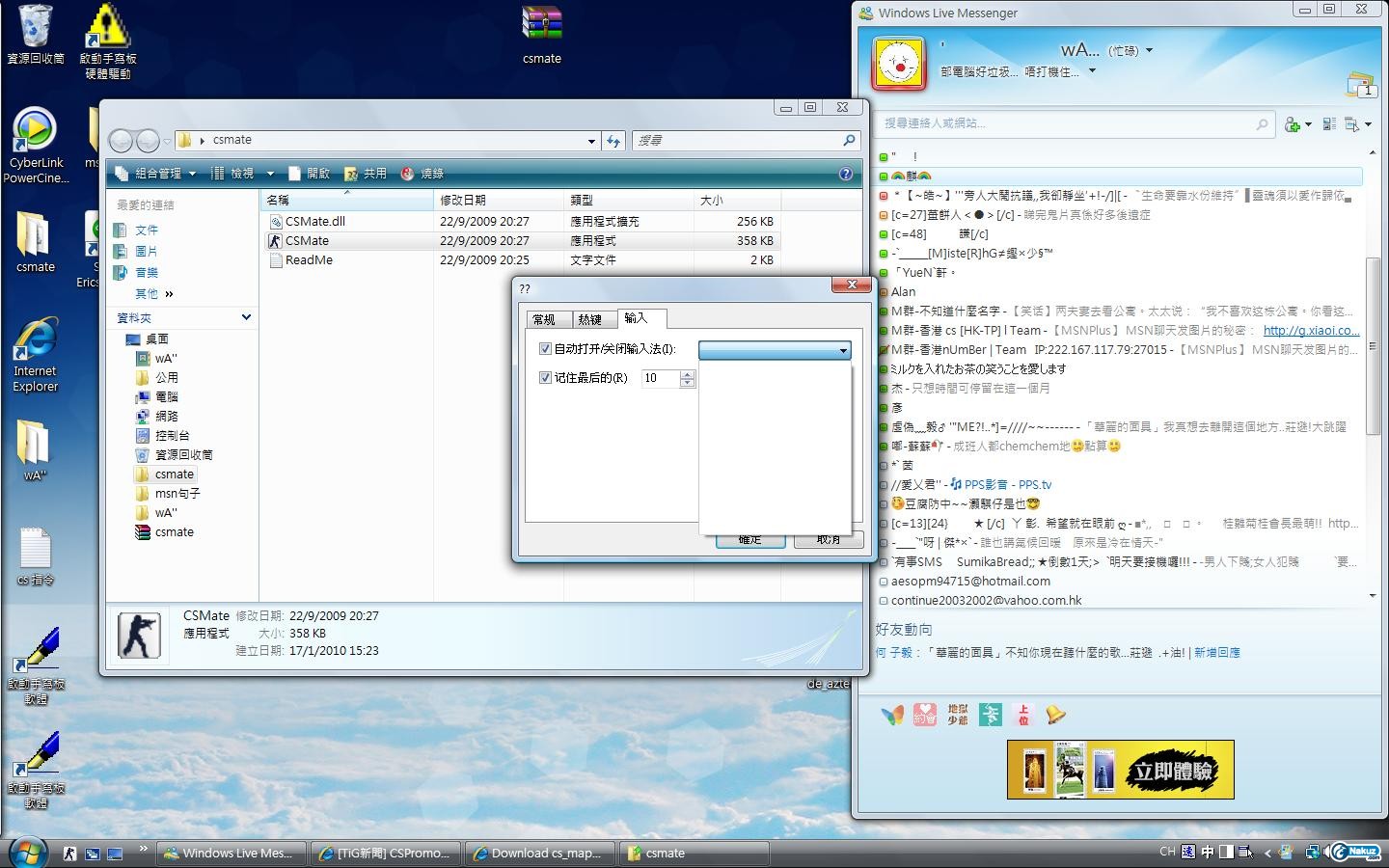Uncheck the 自动打开/关闭输入法 checkbox

tap(545, 349)
